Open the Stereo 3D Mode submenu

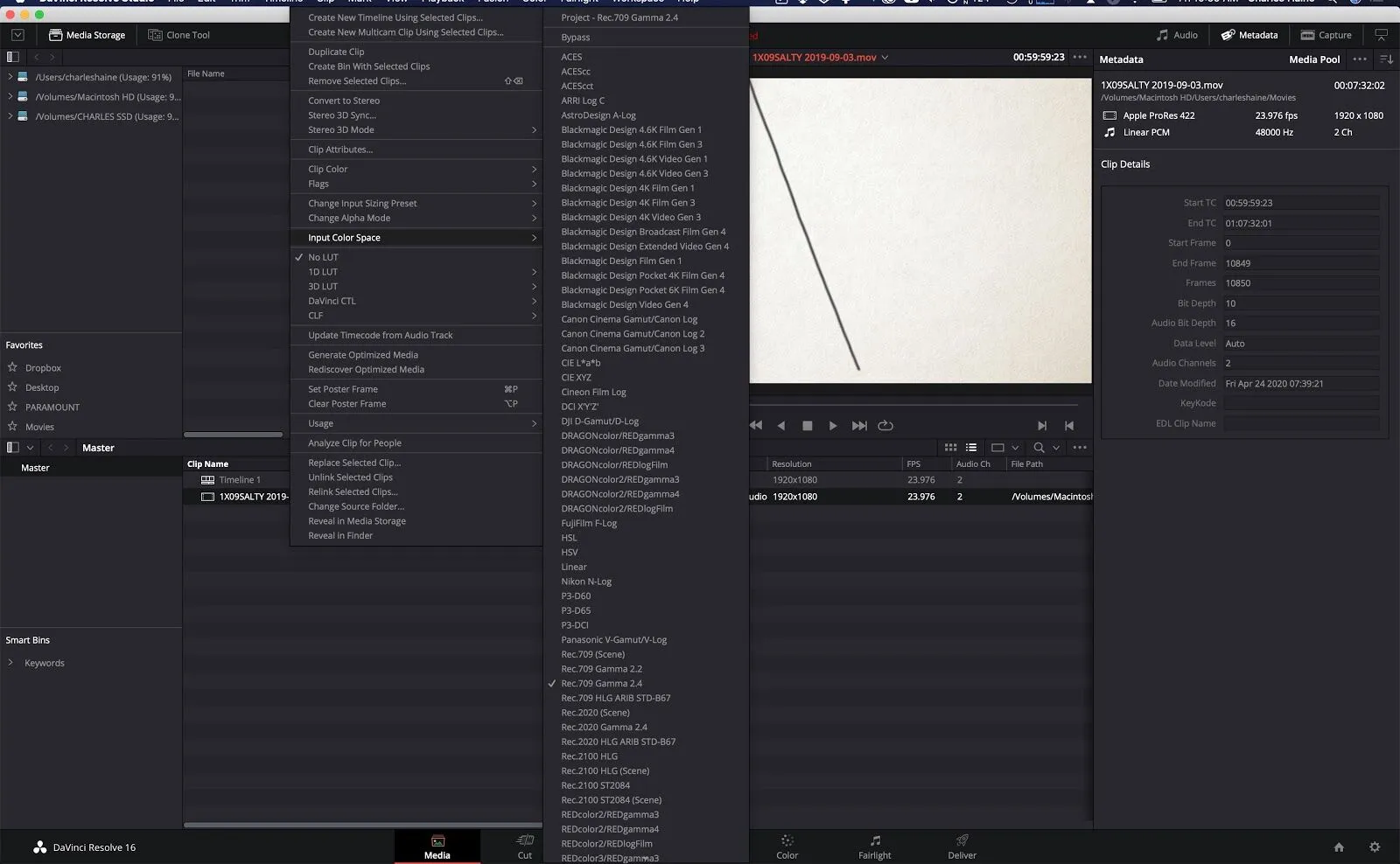click(416, 129)
